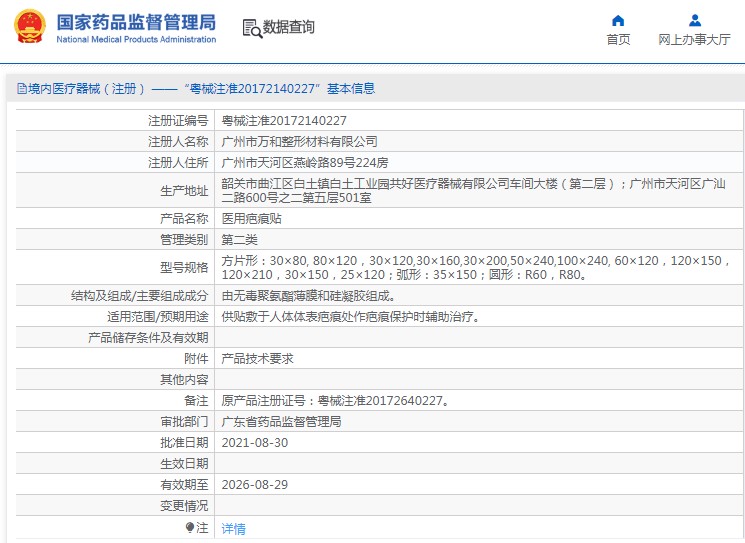
Task: Click the 生产地址 label
Action: pyautogui.click(x=184, y=191)
